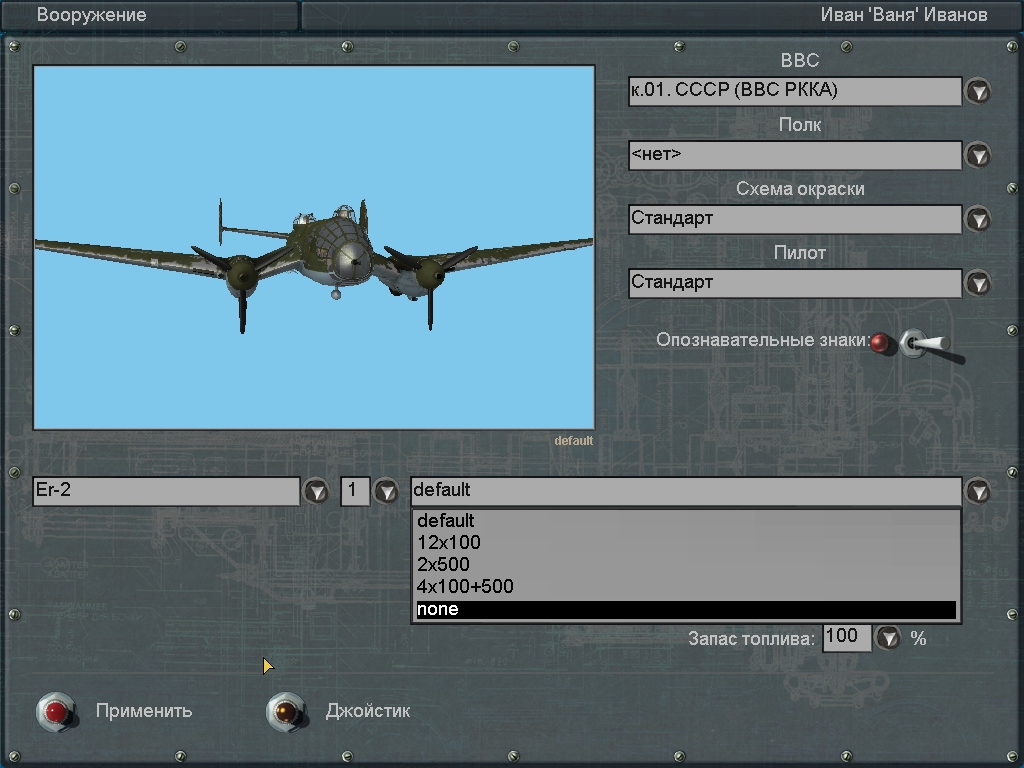This screenshot has width=1024, height=768.
Task: Click the fuel amount field showing 100
Action: [846, 638]
